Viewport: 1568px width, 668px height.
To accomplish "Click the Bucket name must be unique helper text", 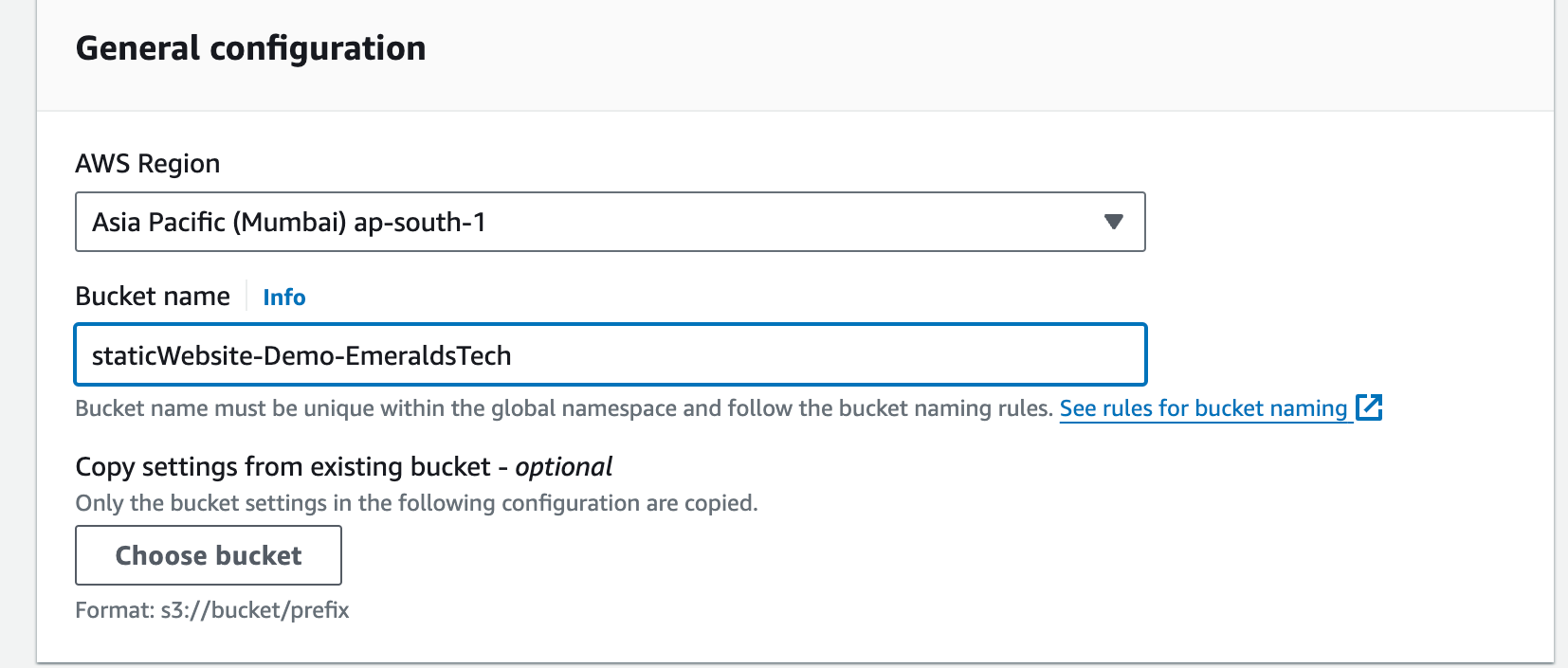I will [x=563, y=408].
